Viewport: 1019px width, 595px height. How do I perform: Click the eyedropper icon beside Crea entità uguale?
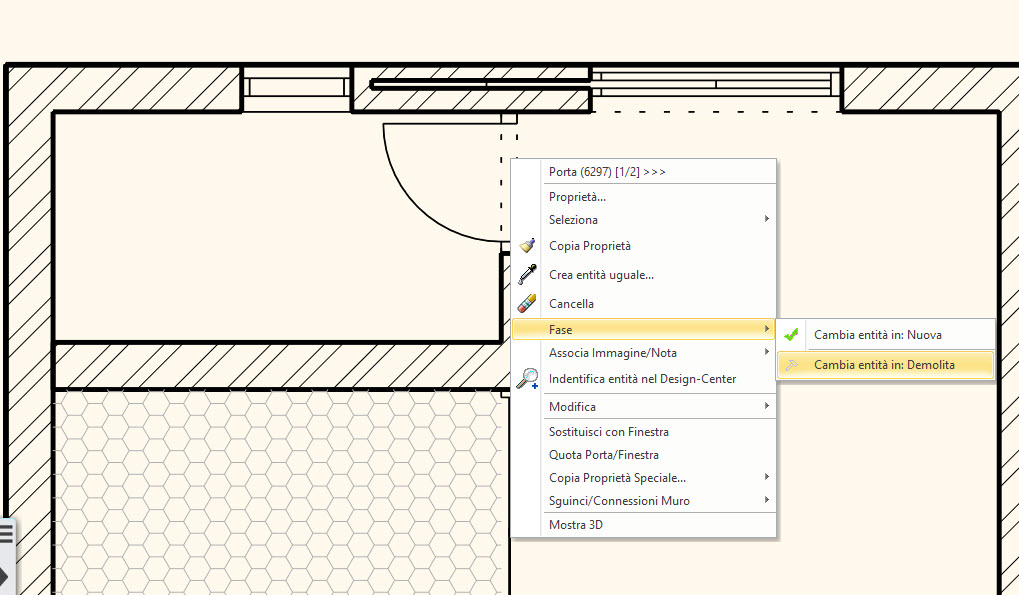[x=527, y=274]
